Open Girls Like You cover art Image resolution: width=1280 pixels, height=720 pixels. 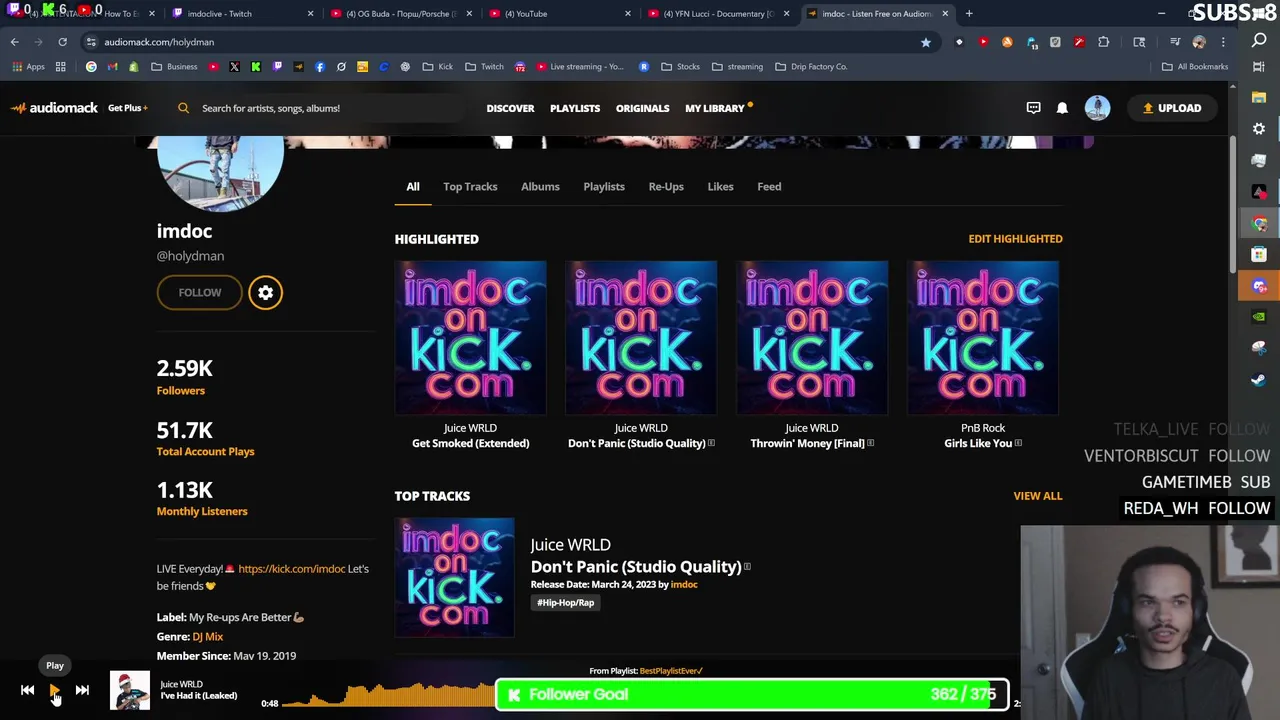click(983, 337)
